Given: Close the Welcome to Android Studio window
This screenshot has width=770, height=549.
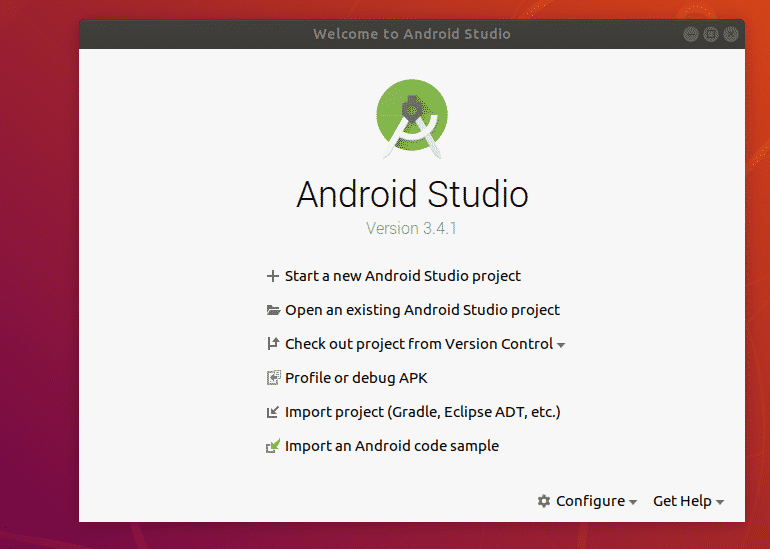Looking at the screenshot, I should point(731,34).
